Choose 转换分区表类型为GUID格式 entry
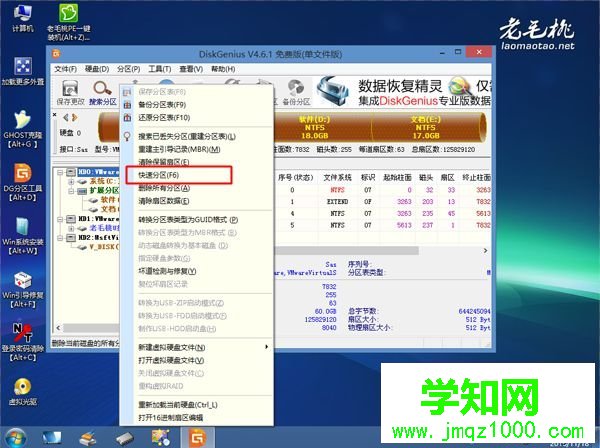The image size is (600, 448). 197,220
